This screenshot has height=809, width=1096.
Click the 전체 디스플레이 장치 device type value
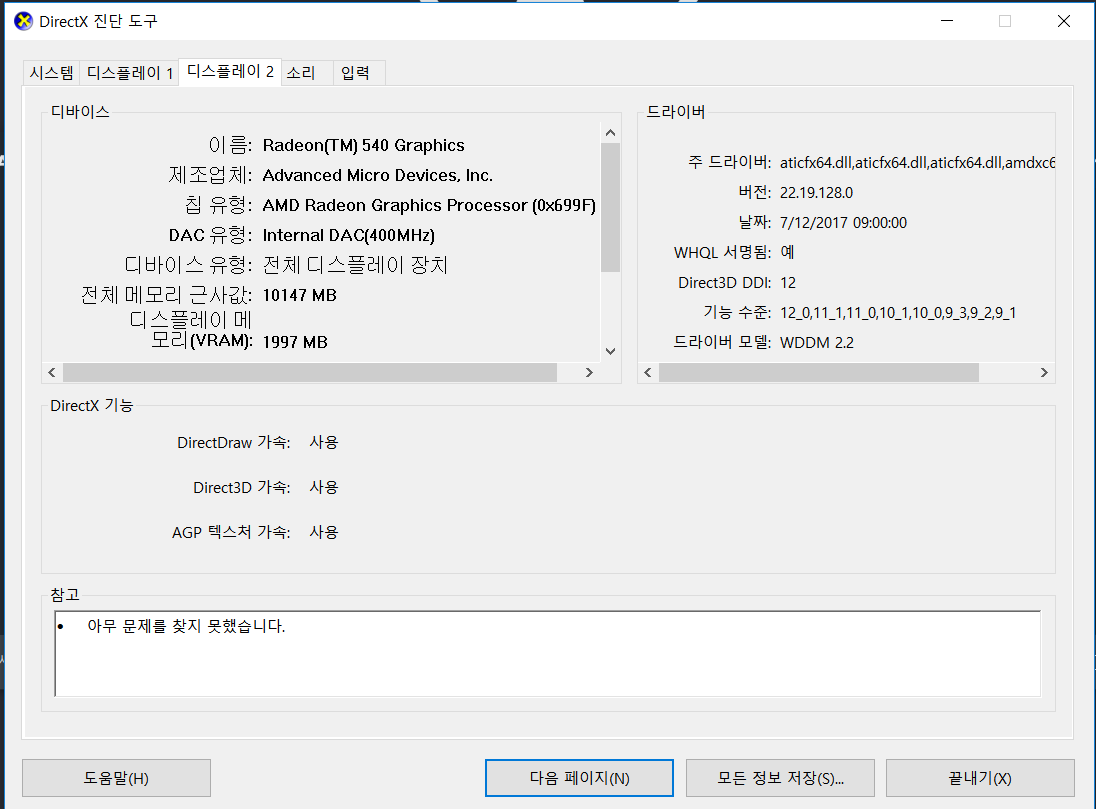point(355,265)
